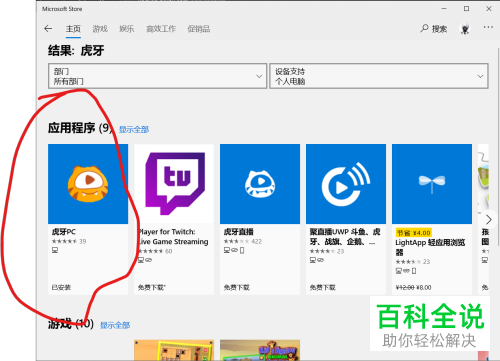
Task: Click the 虎牙直播 app title
Action: [x=239, y=232]
